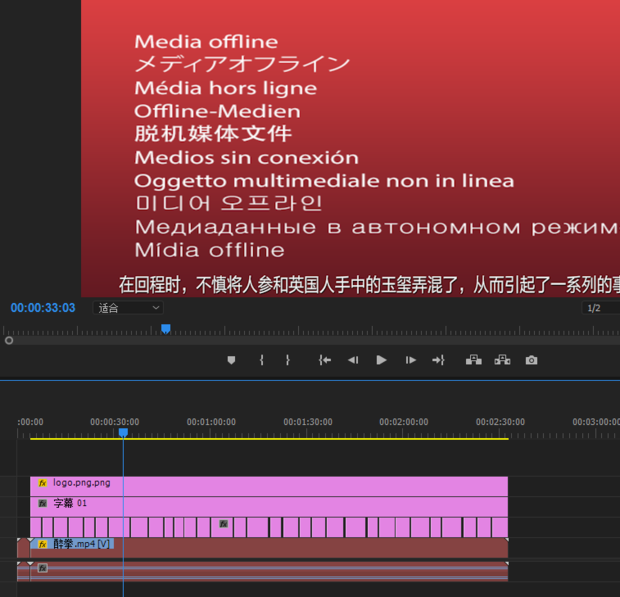Click fx badge on the subtitle segment
The image size is (620, 597).
223,524
